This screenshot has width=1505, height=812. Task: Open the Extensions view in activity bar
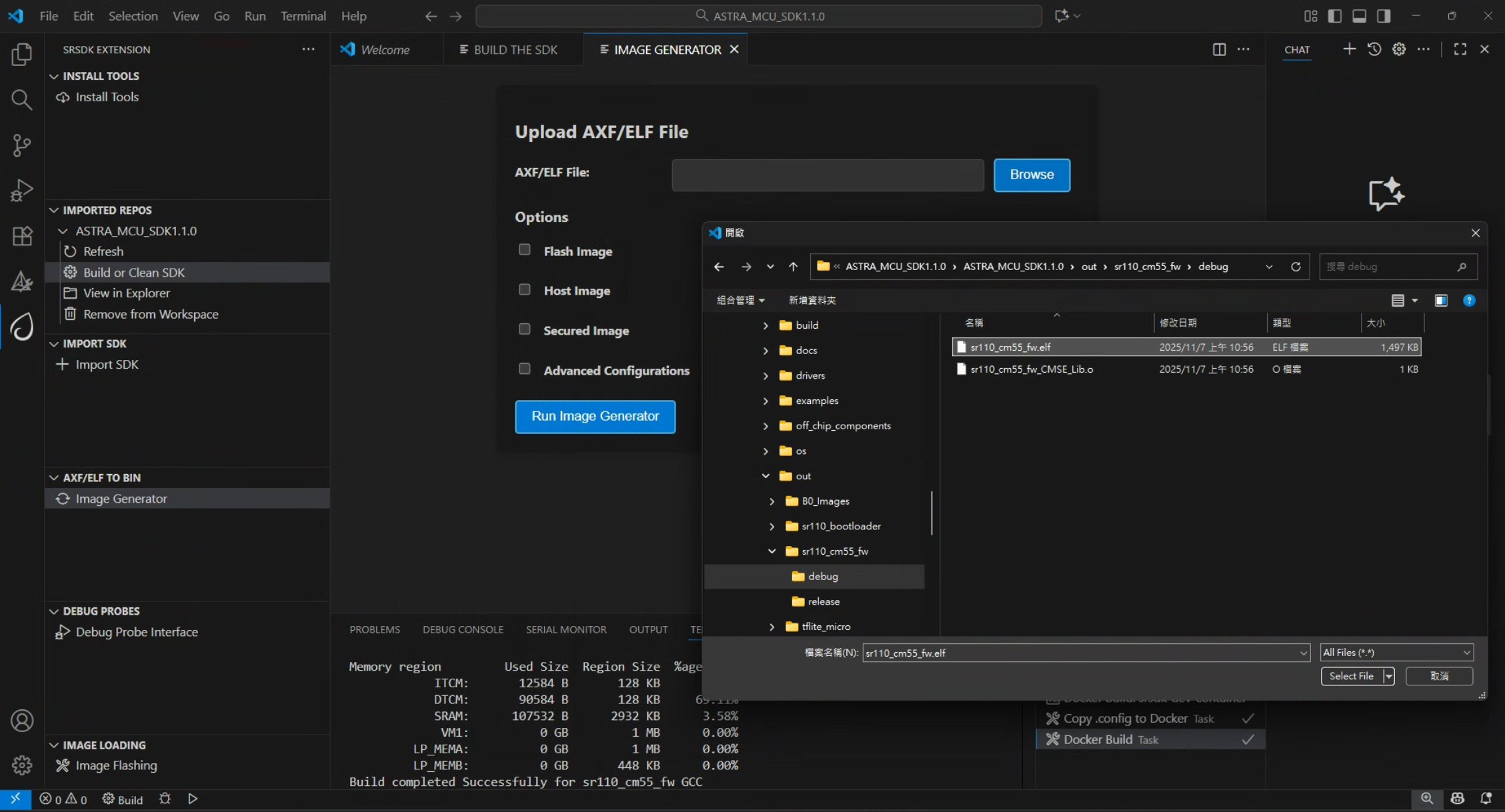click(21, 235)
